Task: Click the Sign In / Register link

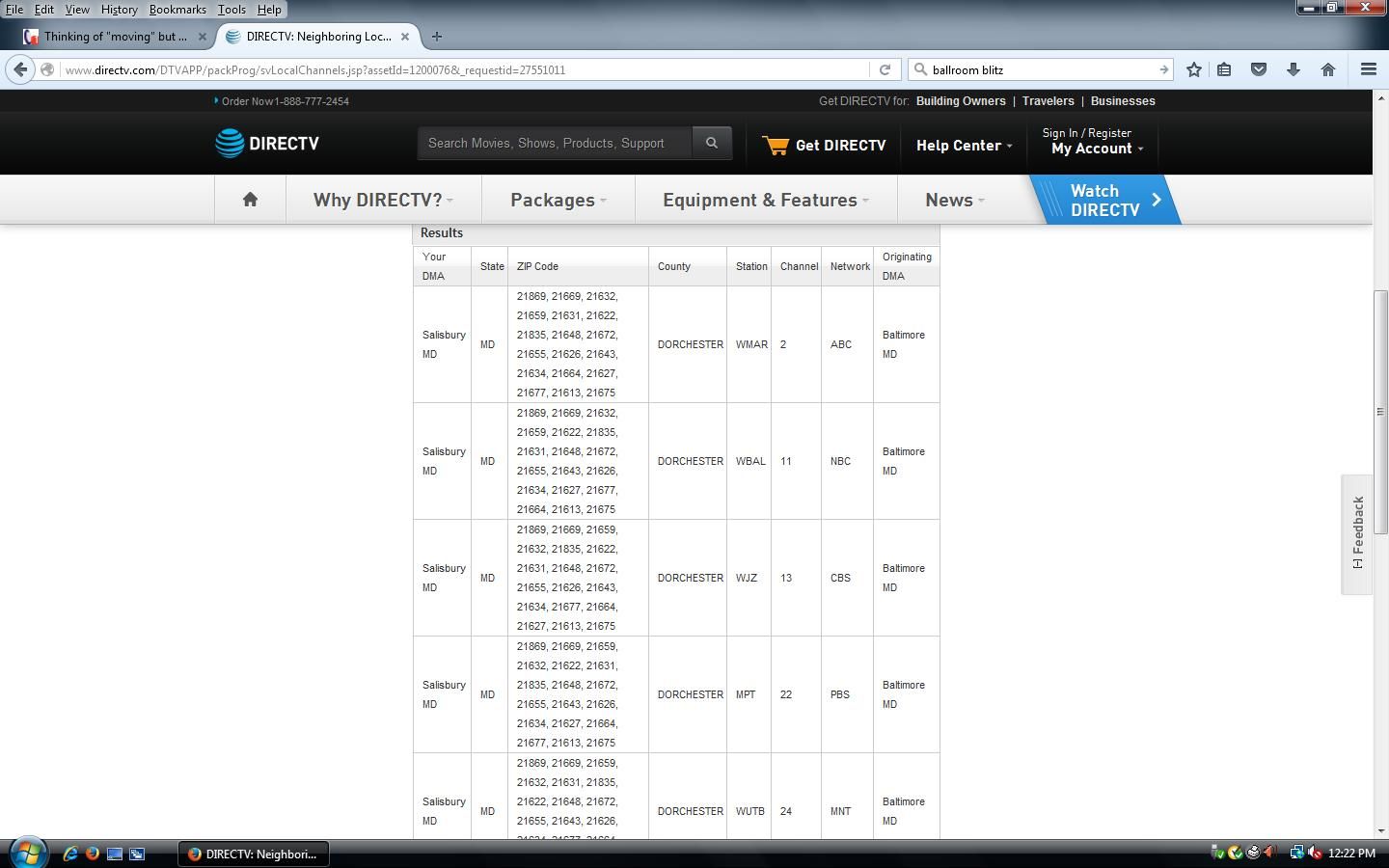Action: [1086, 133]
